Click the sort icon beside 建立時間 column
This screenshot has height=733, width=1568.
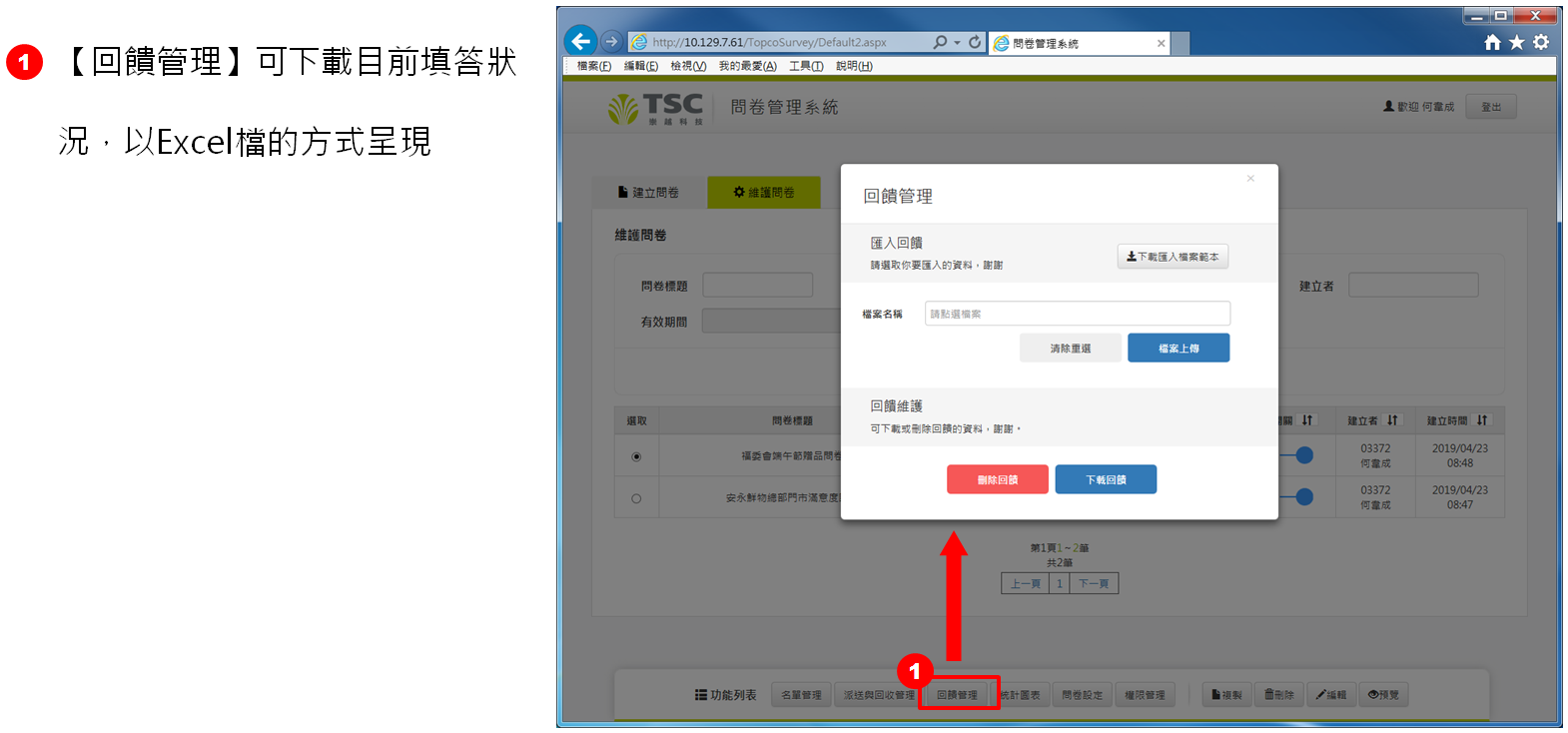point(1482,420)
